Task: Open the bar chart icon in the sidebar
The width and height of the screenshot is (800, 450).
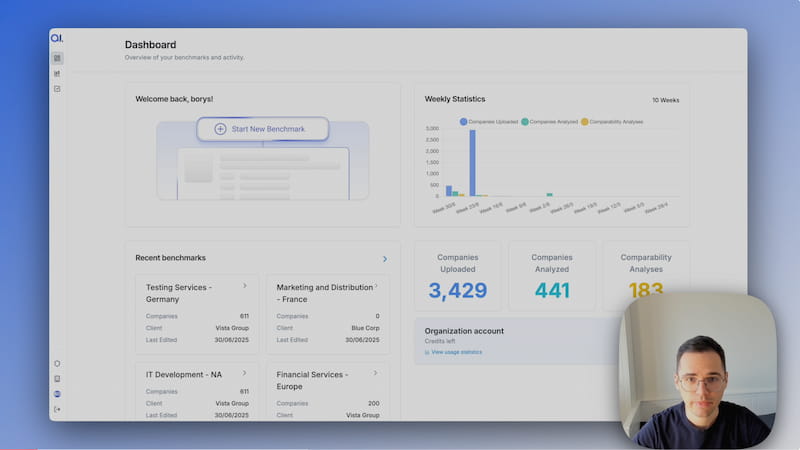Action: point(57,73)
